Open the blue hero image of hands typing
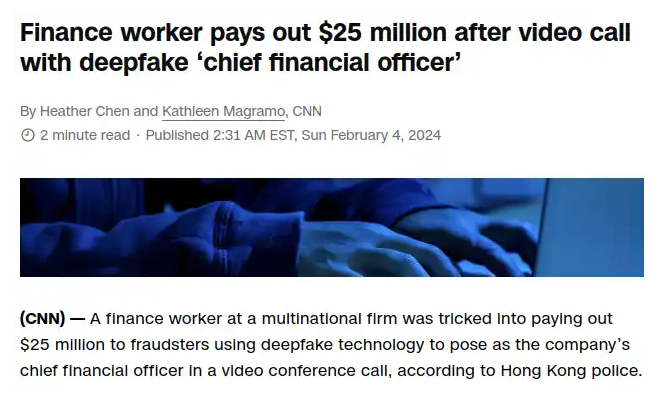The width and height of the screenshot is (660, 395). (332, 227)
